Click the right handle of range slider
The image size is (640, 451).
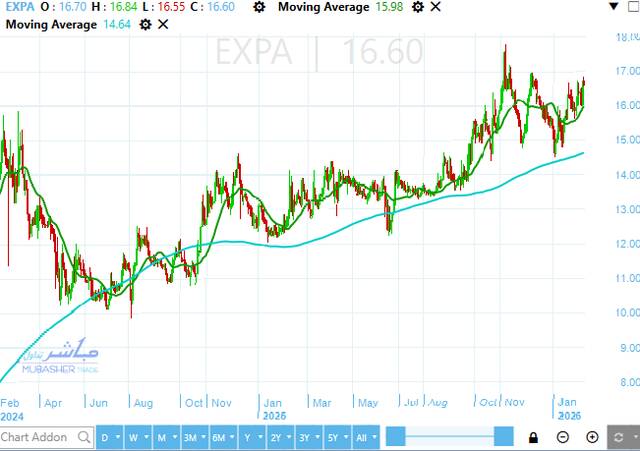point(504,437)
